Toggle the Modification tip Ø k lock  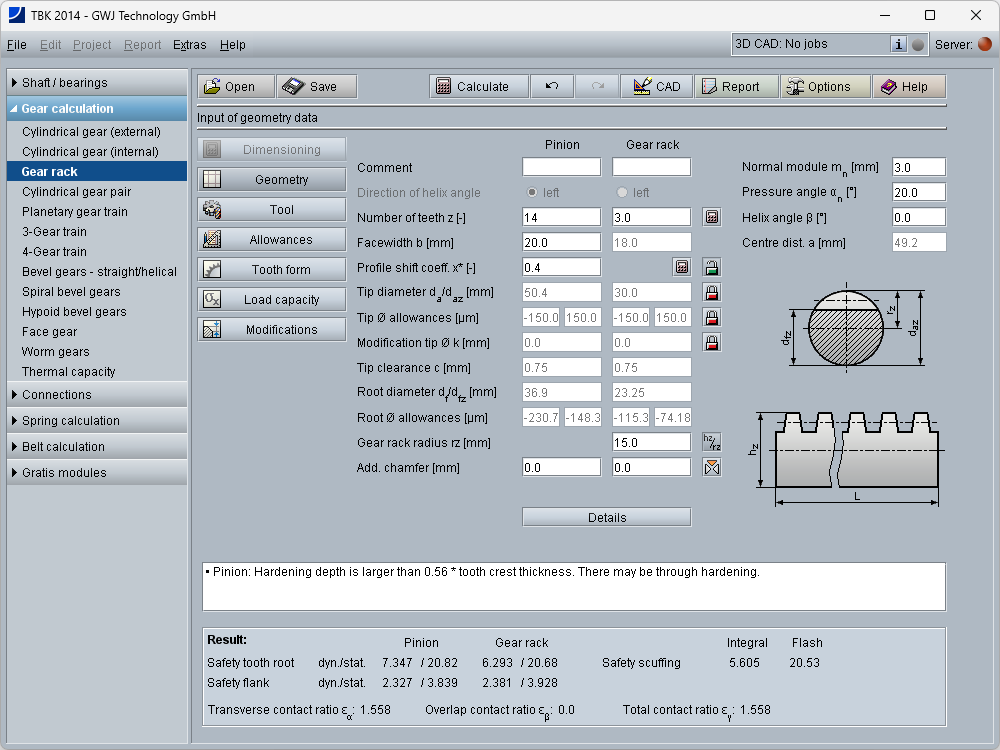click(711, 342)
